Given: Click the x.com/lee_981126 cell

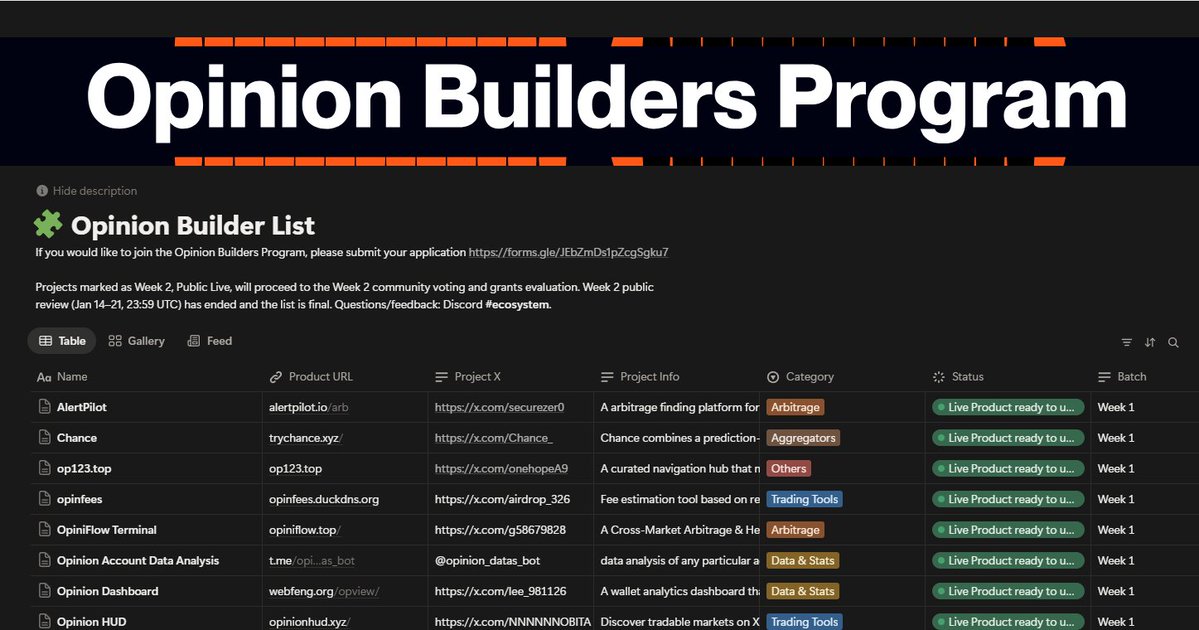Looking at the screenshot, I should point(511,591).
